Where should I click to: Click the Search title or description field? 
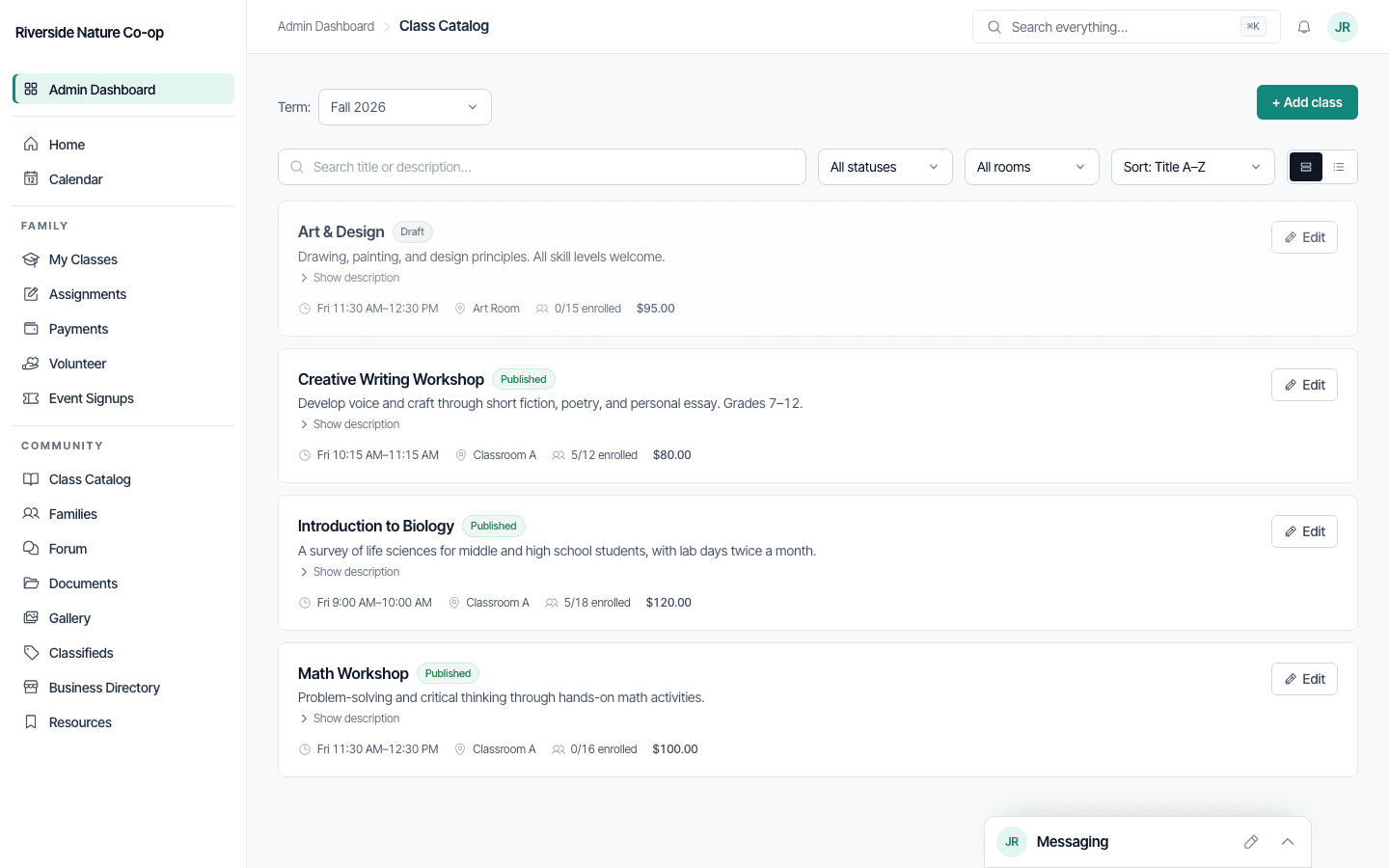542,167
